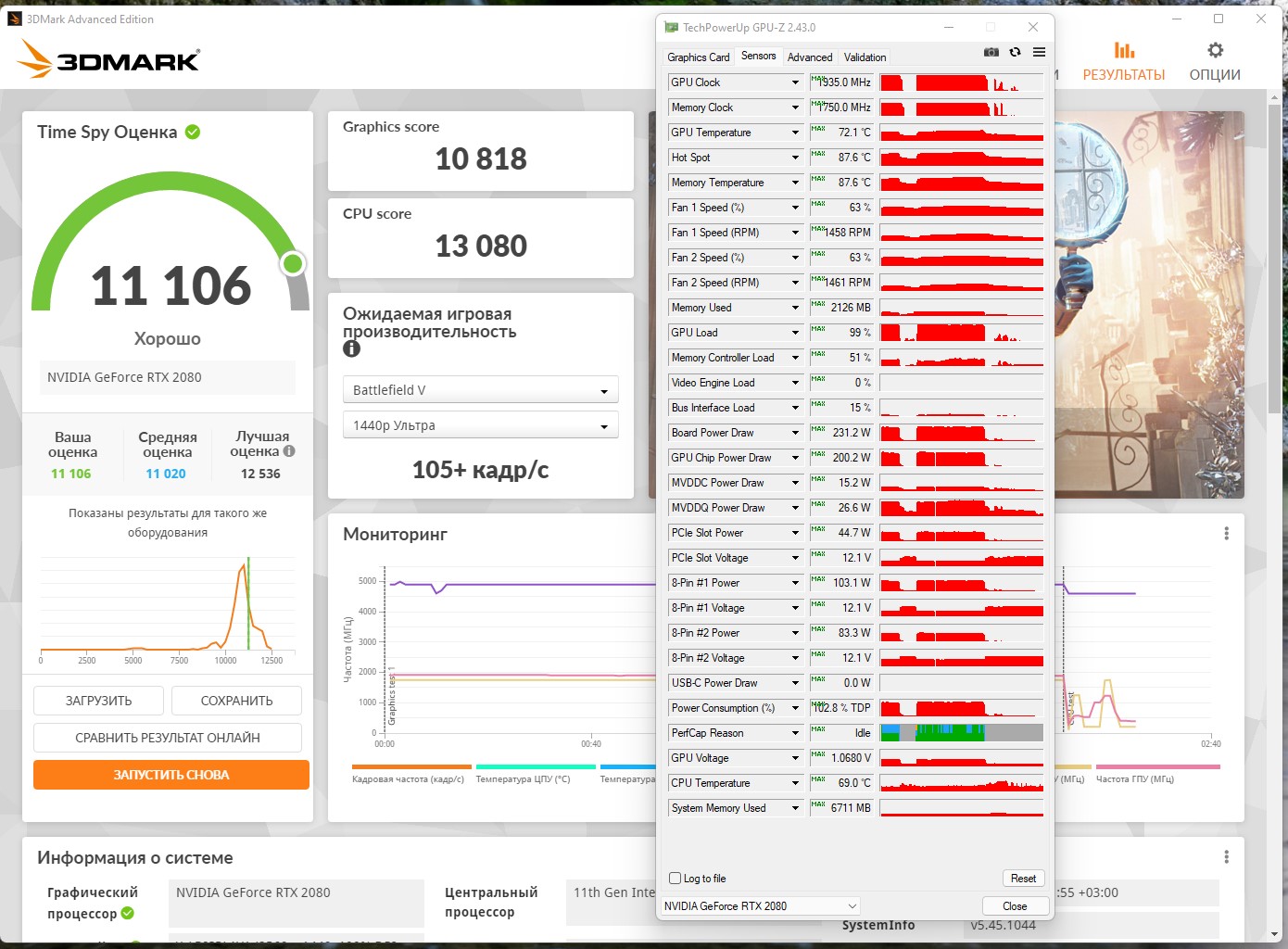Open the 1440p Ультра preset dropdown
Image resolution: width=1288 pixels, height=949 pixels.
480,425
